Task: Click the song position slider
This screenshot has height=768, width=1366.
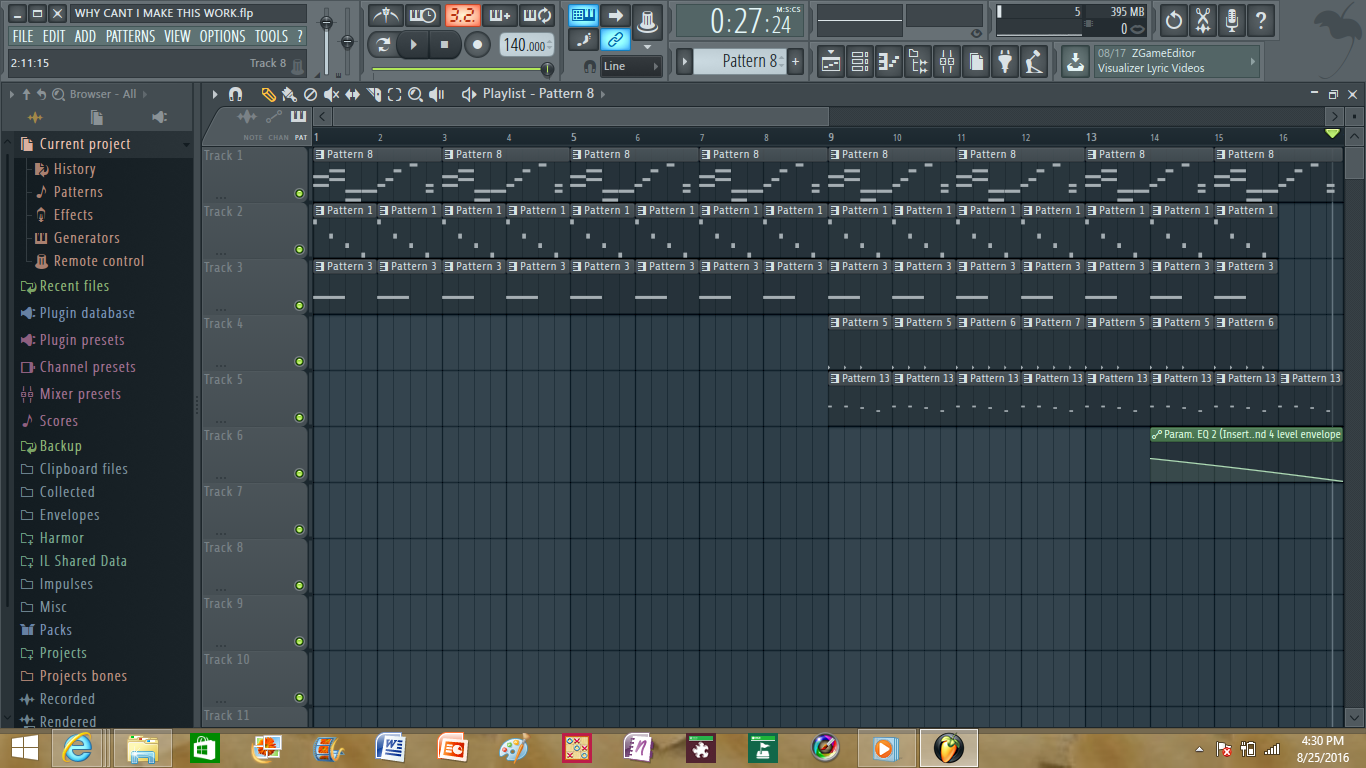Action: pyautogui.click(x=463, y=69)
